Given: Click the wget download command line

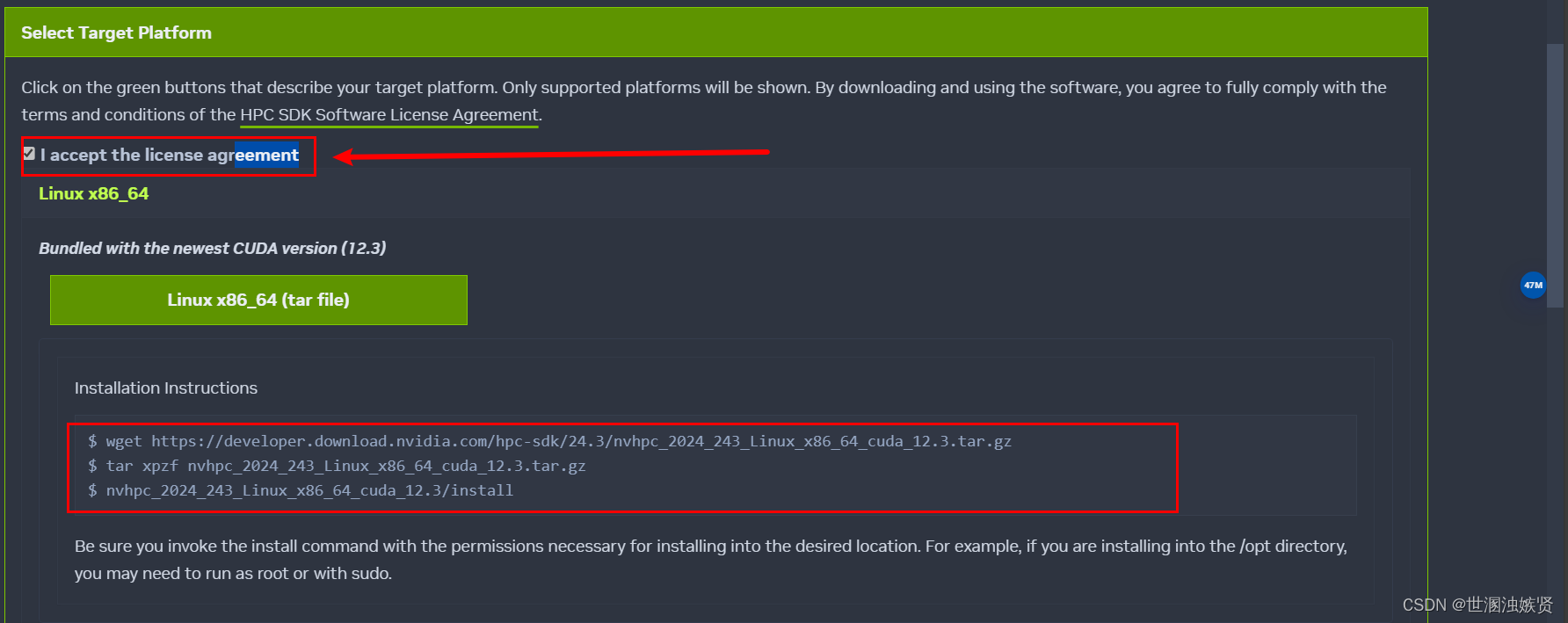Looking at the screenshot, I should click(549, 441).
